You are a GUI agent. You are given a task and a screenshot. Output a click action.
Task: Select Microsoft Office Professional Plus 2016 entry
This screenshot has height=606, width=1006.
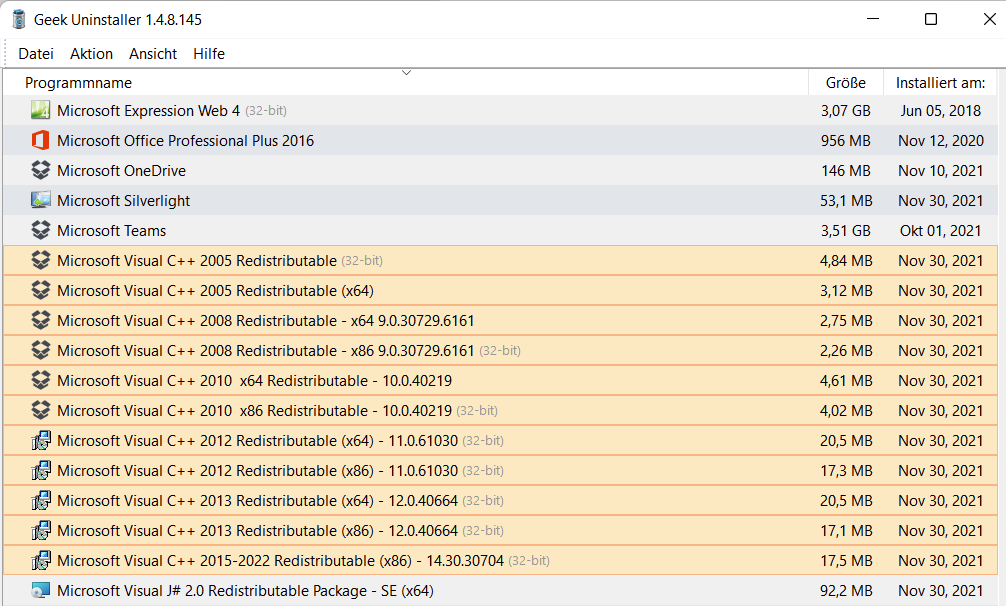(500, 140)
